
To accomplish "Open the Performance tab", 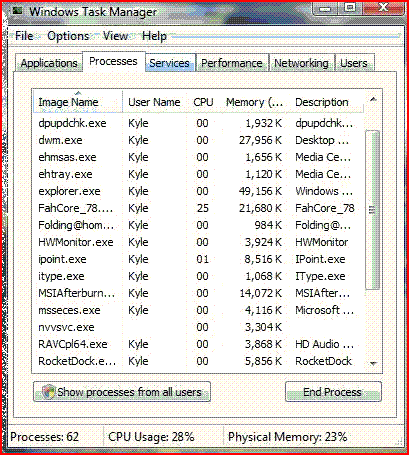I will [x=232, y=63].
